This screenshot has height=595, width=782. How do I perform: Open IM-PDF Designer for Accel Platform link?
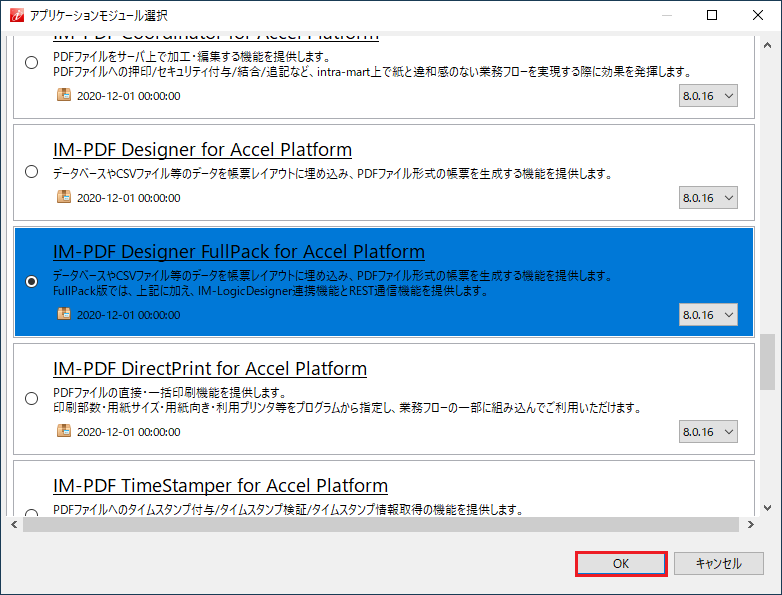coord(202,150)
